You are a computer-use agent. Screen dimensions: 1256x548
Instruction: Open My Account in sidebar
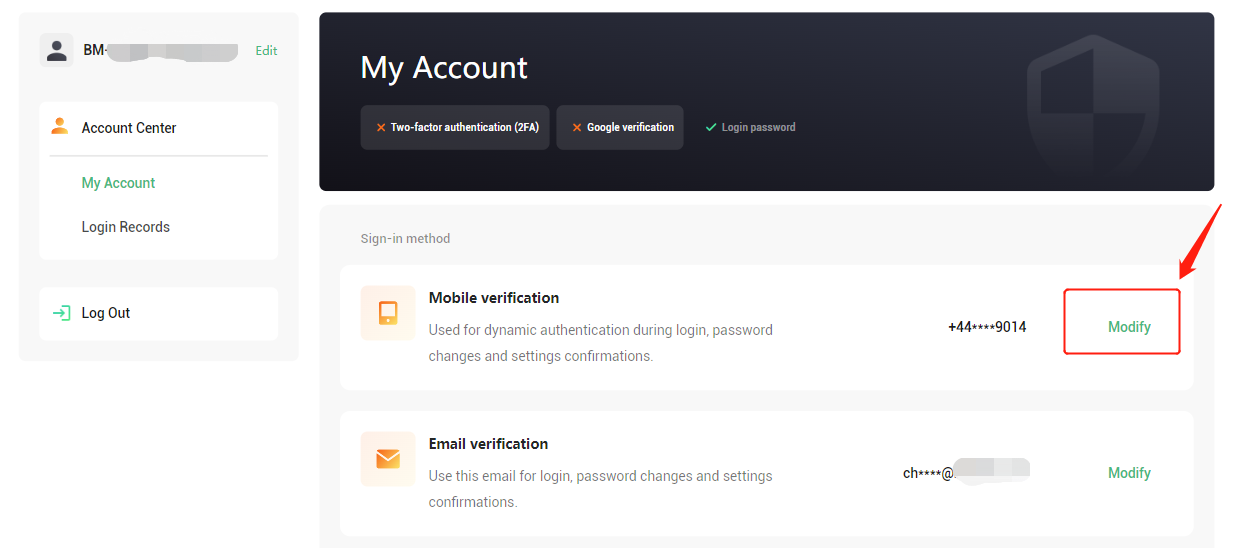click(x=118, y=183)
